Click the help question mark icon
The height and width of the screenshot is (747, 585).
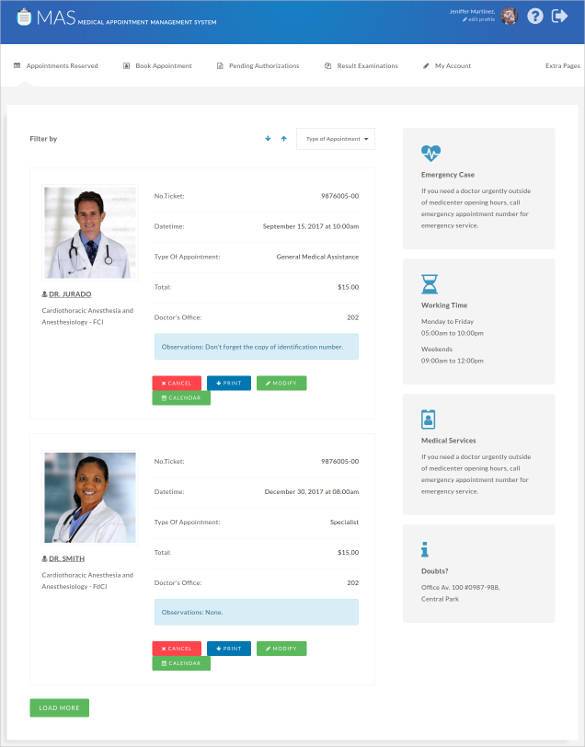pos(535,16)
